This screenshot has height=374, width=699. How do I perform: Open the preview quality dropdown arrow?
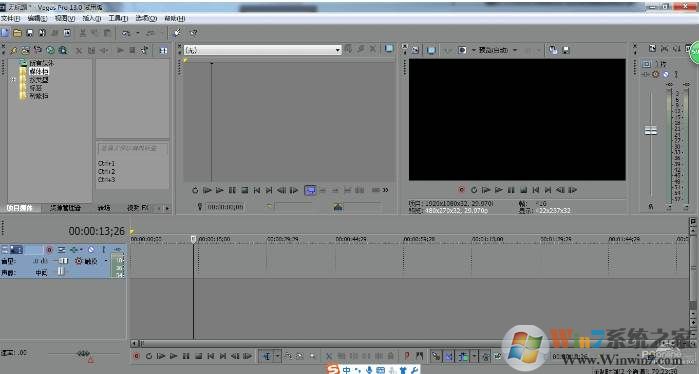pyautogui.click(x=515, y=50)
